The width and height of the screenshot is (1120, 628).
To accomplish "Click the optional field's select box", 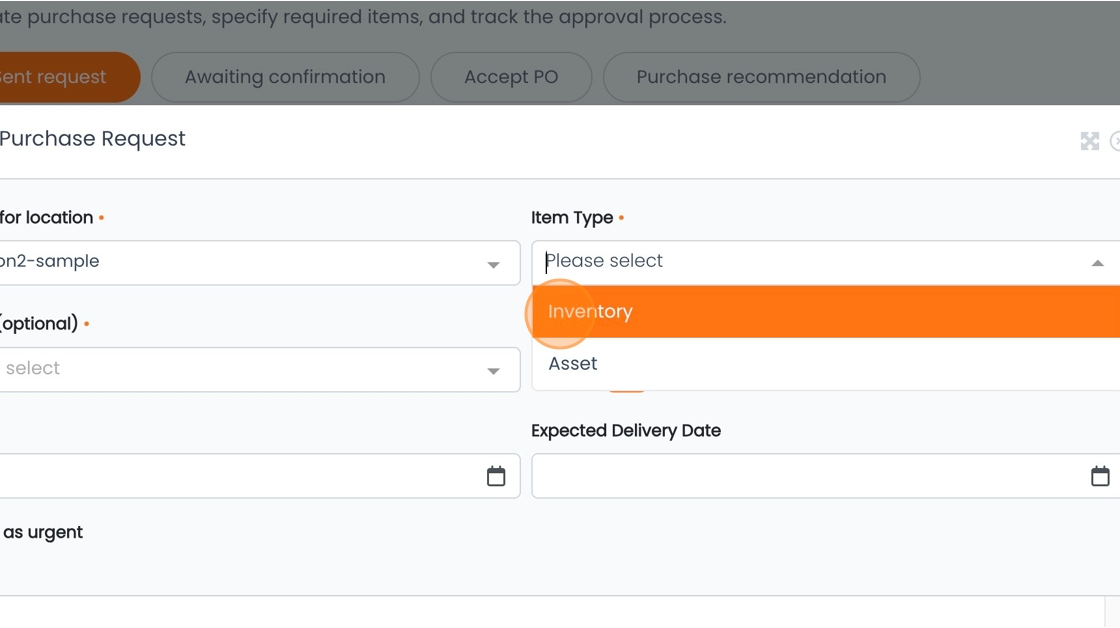I will (240, 369).
